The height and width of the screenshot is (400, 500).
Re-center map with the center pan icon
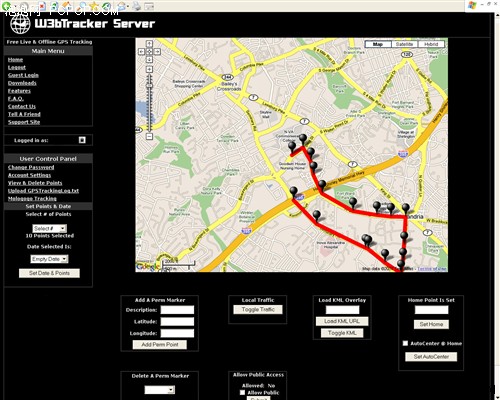tap(149, 52)
